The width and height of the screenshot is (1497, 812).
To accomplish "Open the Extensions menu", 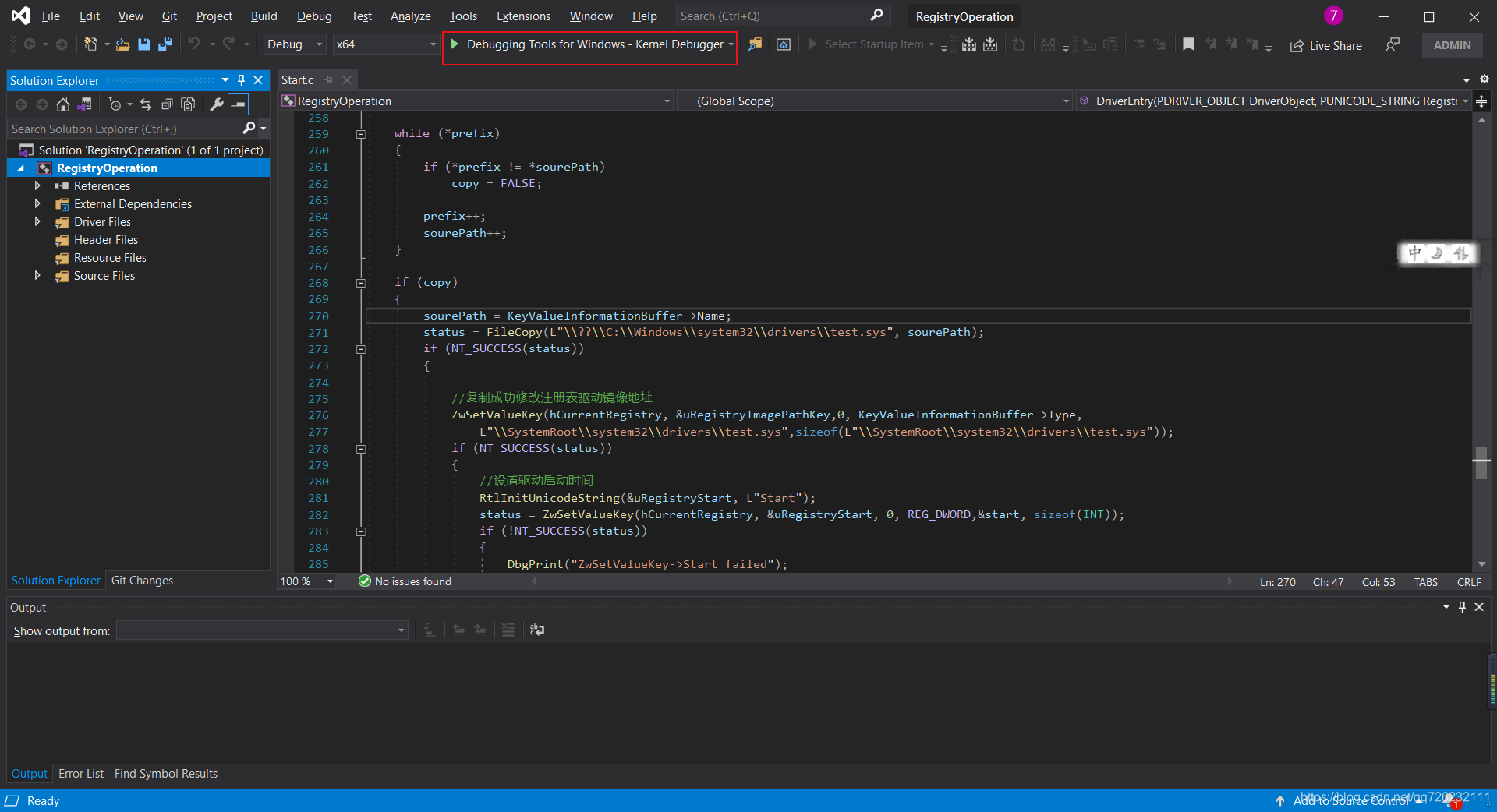I will coord(522,16).
